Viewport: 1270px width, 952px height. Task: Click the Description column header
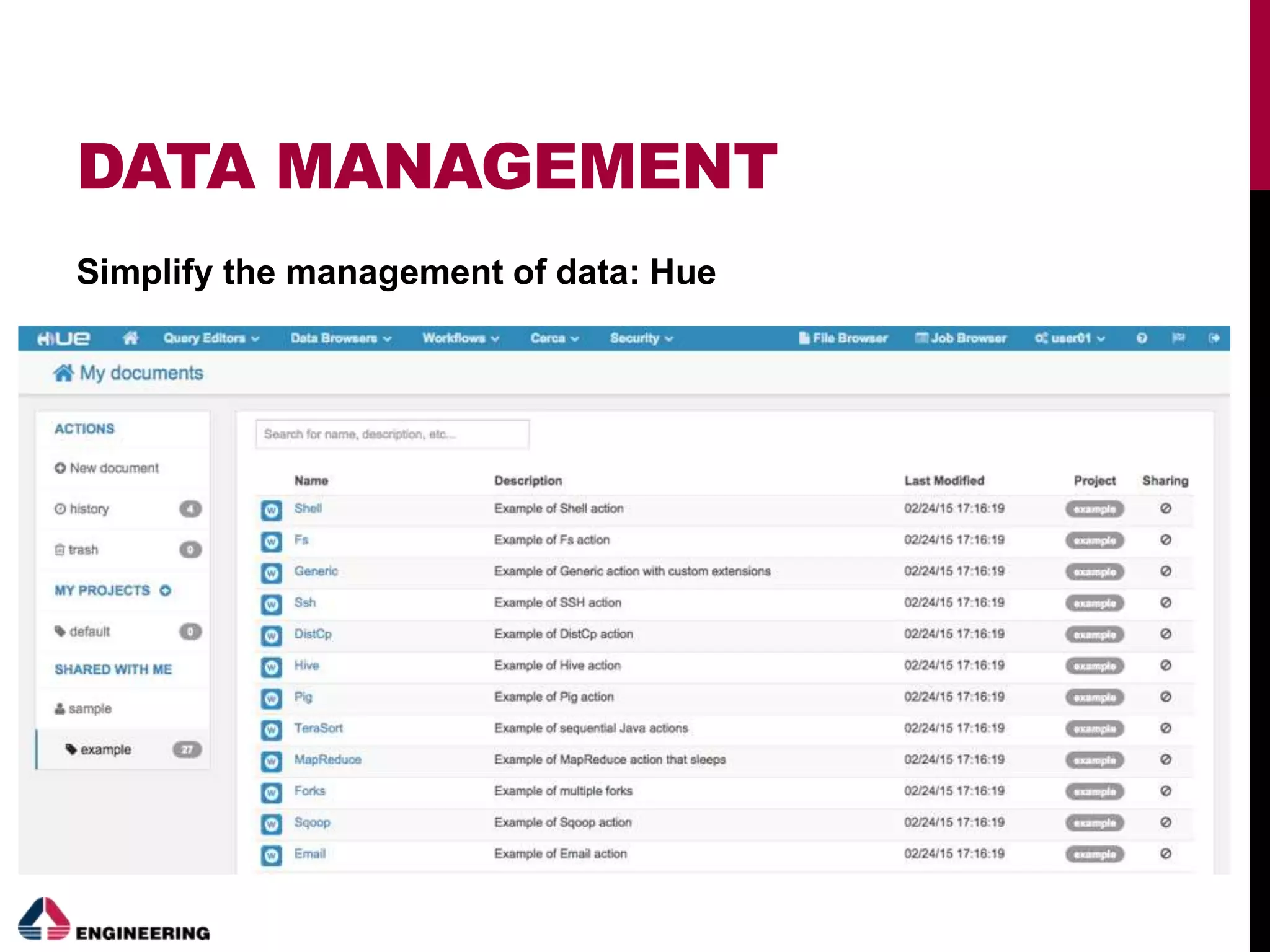(x=528, y=480)
